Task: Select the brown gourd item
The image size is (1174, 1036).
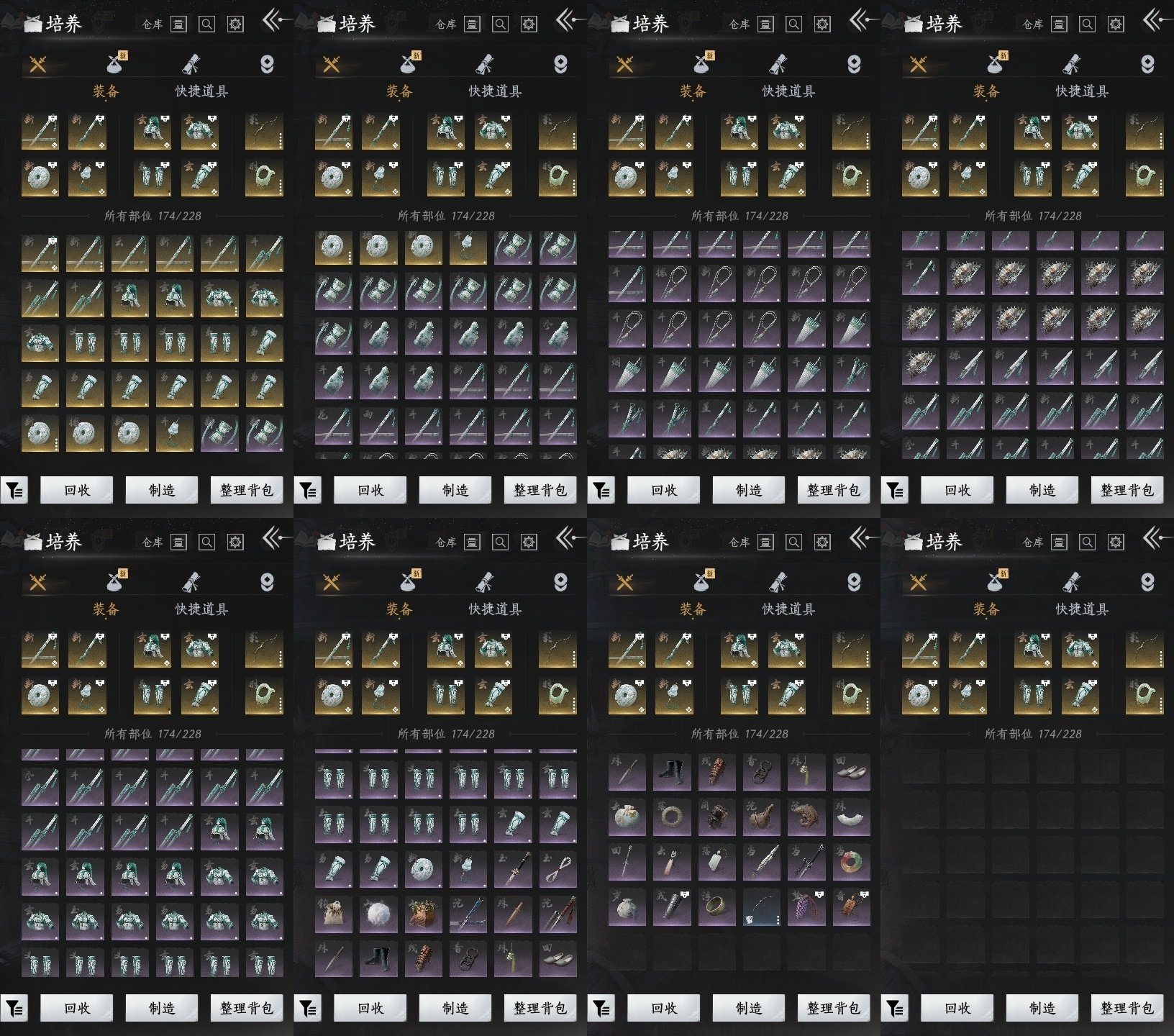Action: coord(762,817)
